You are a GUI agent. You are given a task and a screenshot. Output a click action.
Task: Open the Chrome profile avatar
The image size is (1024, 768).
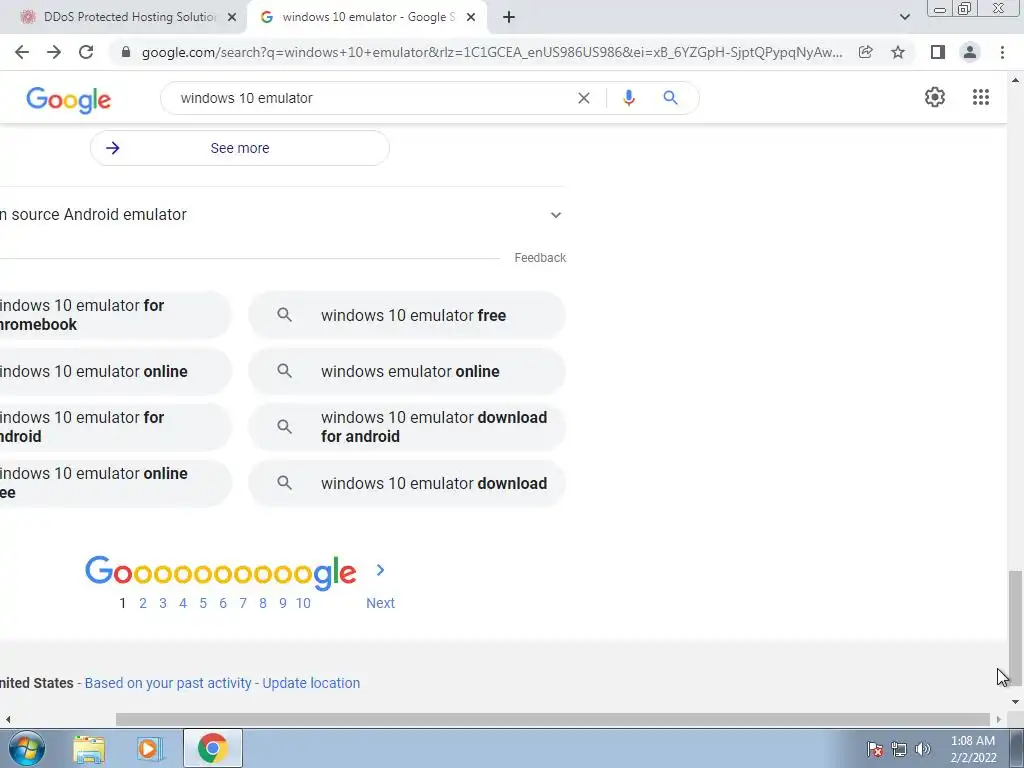(970, 52)
